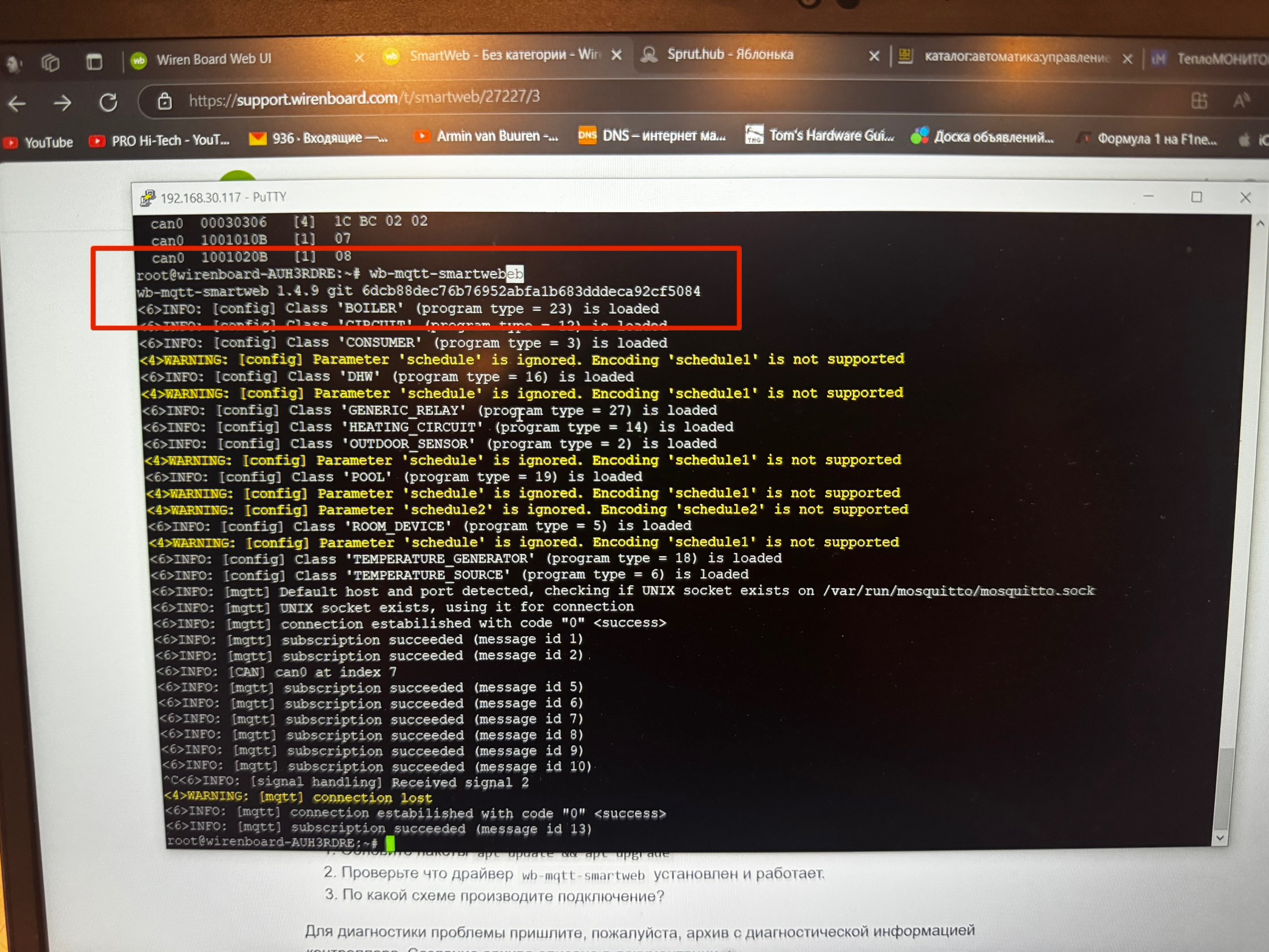Image resolution: width=1269 pixels, height=952 pixels.
Task: Click PuTTY scrollbar down arrow
Action: (1219, 837)
